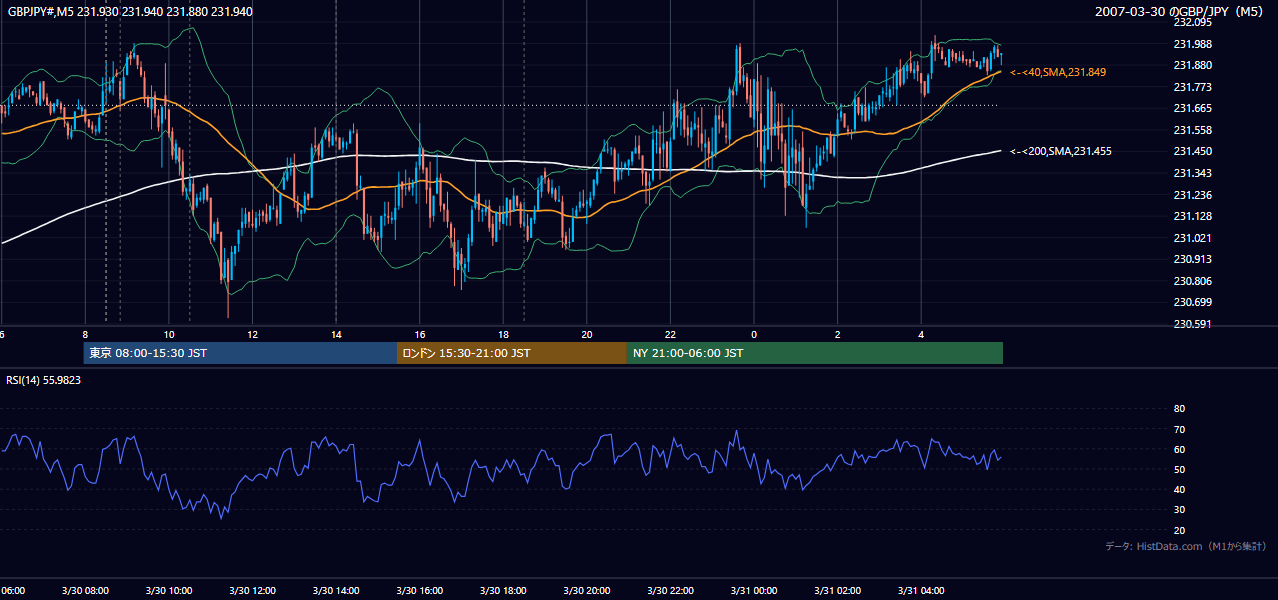Click the 3/30 18:00 time axis label
Viewport: 1278px width, 600px height.
click(504, 591)
